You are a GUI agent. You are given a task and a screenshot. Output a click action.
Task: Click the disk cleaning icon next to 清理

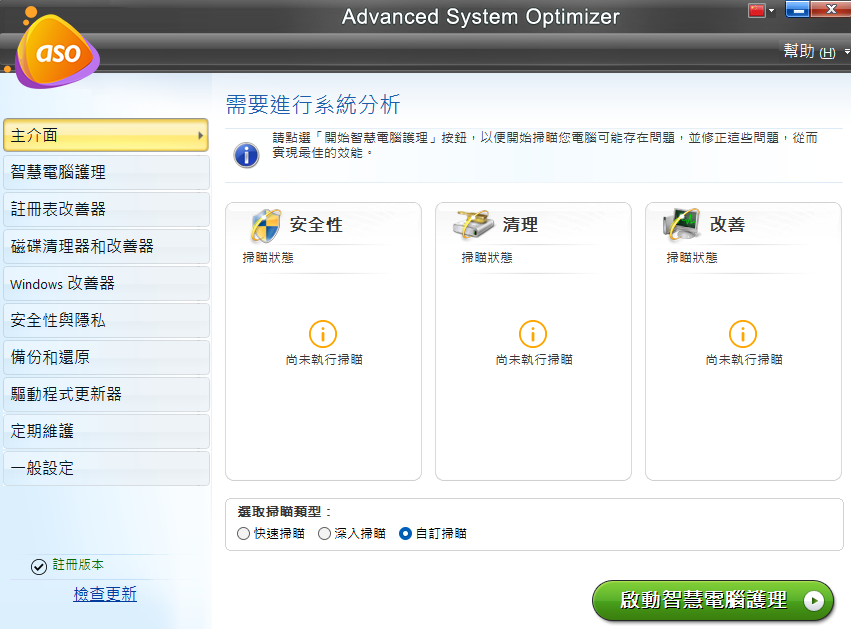point(474,225)
